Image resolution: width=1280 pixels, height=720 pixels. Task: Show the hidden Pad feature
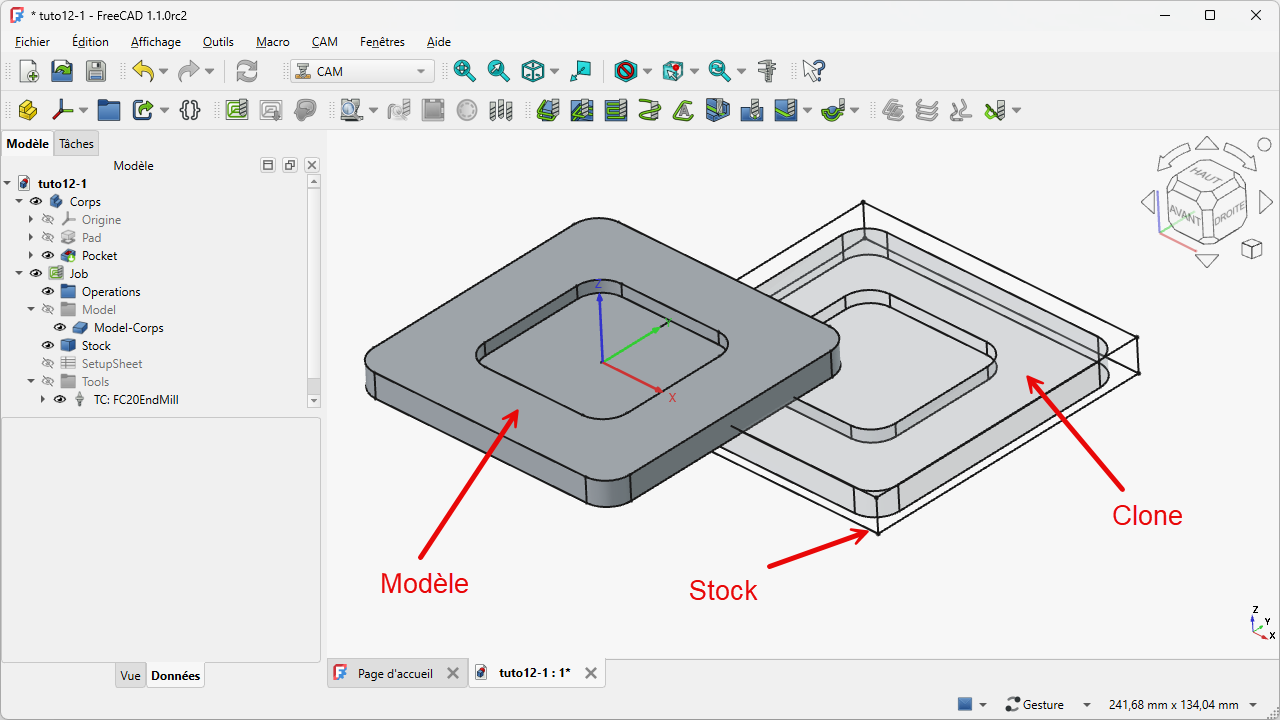point(48,238)
